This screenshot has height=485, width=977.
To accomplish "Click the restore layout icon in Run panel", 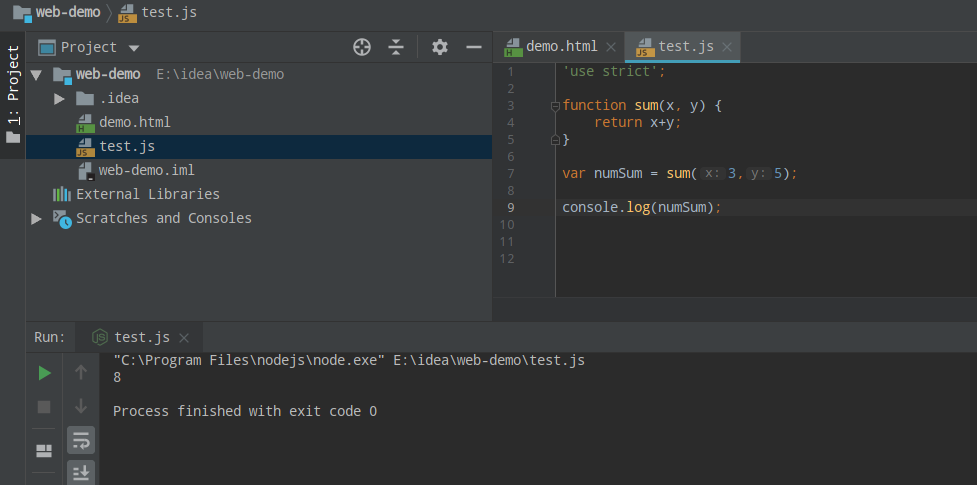I will point(44,451).
